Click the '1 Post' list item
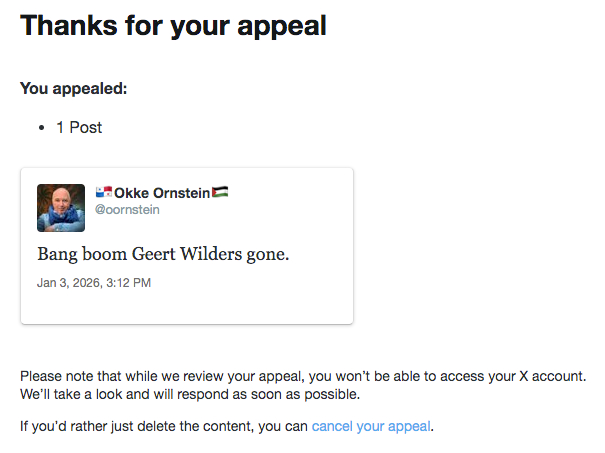Image resolution: width=605 pixels, height=453 pixels. [79, 128]
